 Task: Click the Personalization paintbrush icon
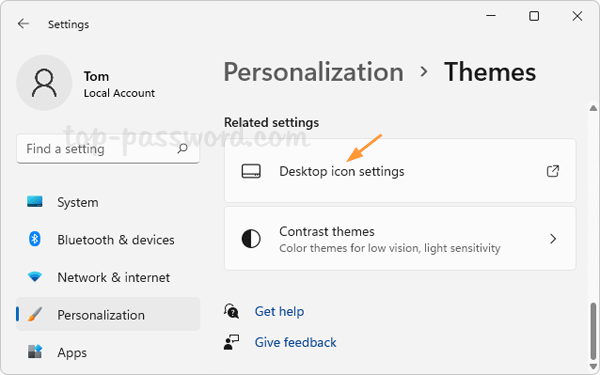pos(35,315)
